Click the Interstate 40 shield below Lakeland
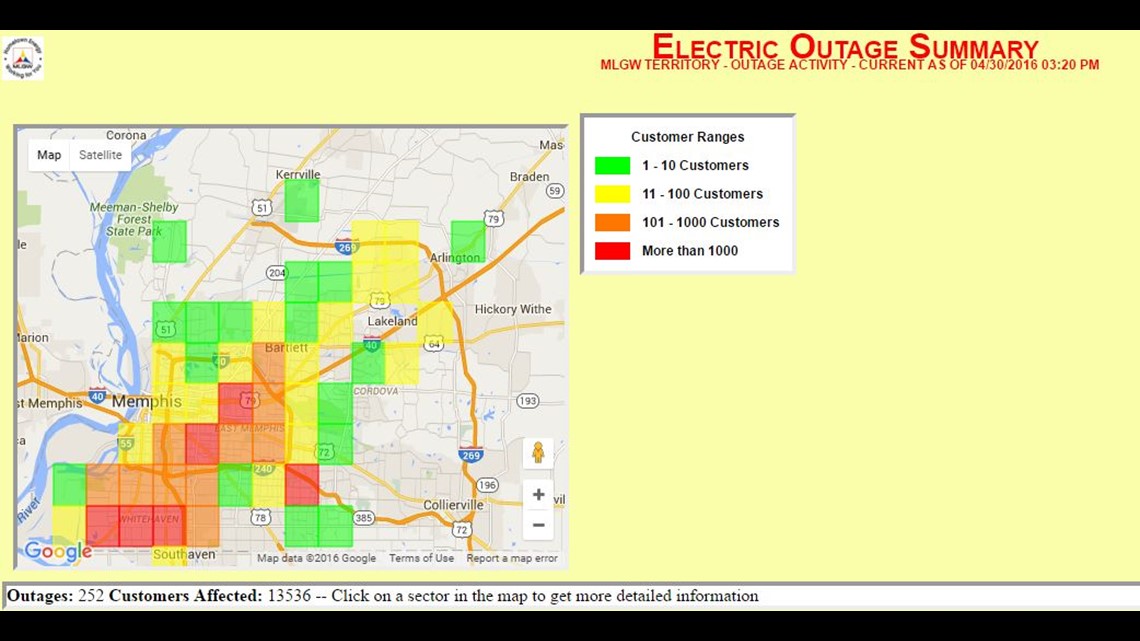This screenshot has width=1140, height=641. click(x=371, y=346)
